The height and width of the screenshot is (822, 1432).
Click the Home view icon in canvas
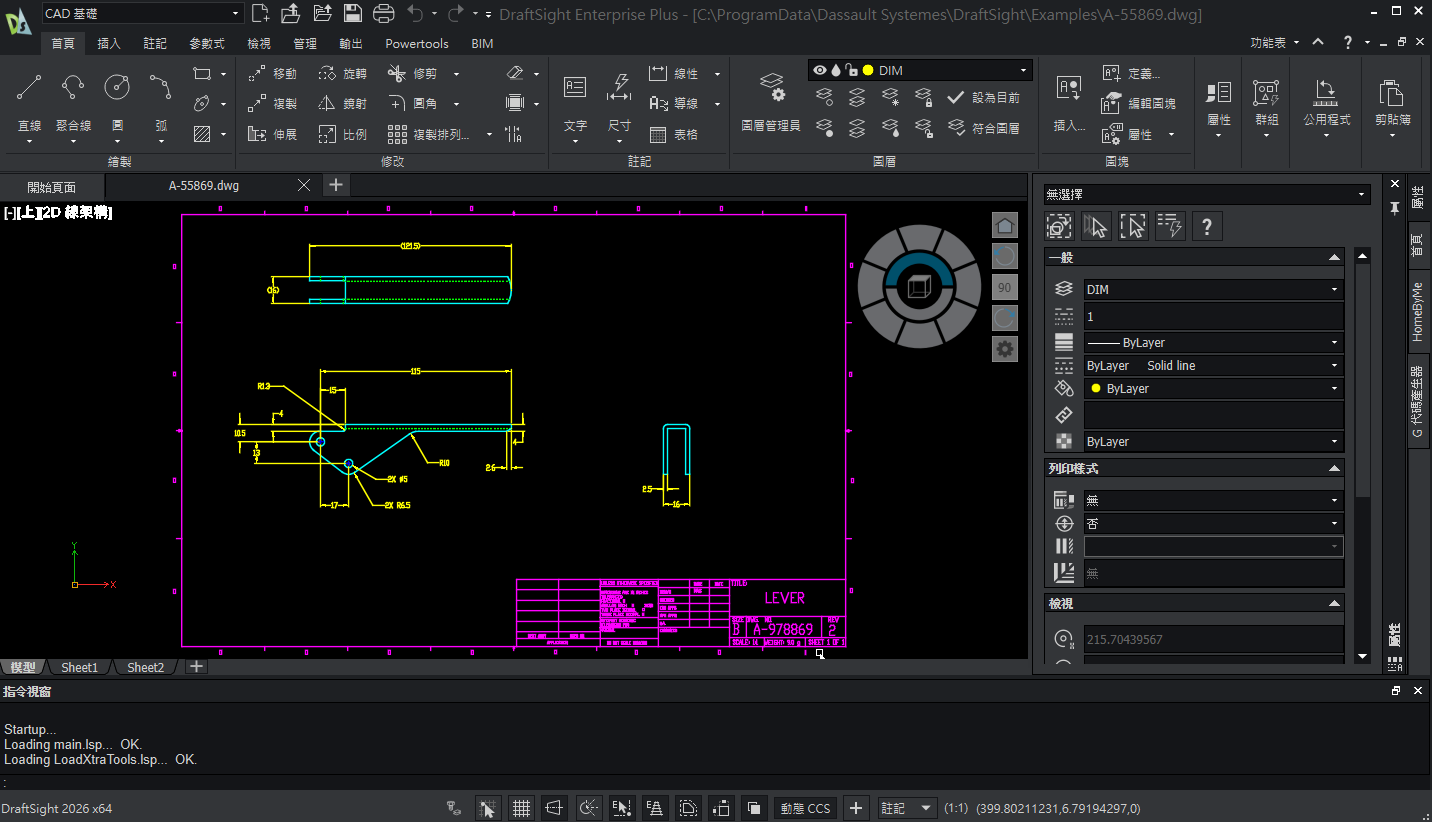coord(1004,225)
